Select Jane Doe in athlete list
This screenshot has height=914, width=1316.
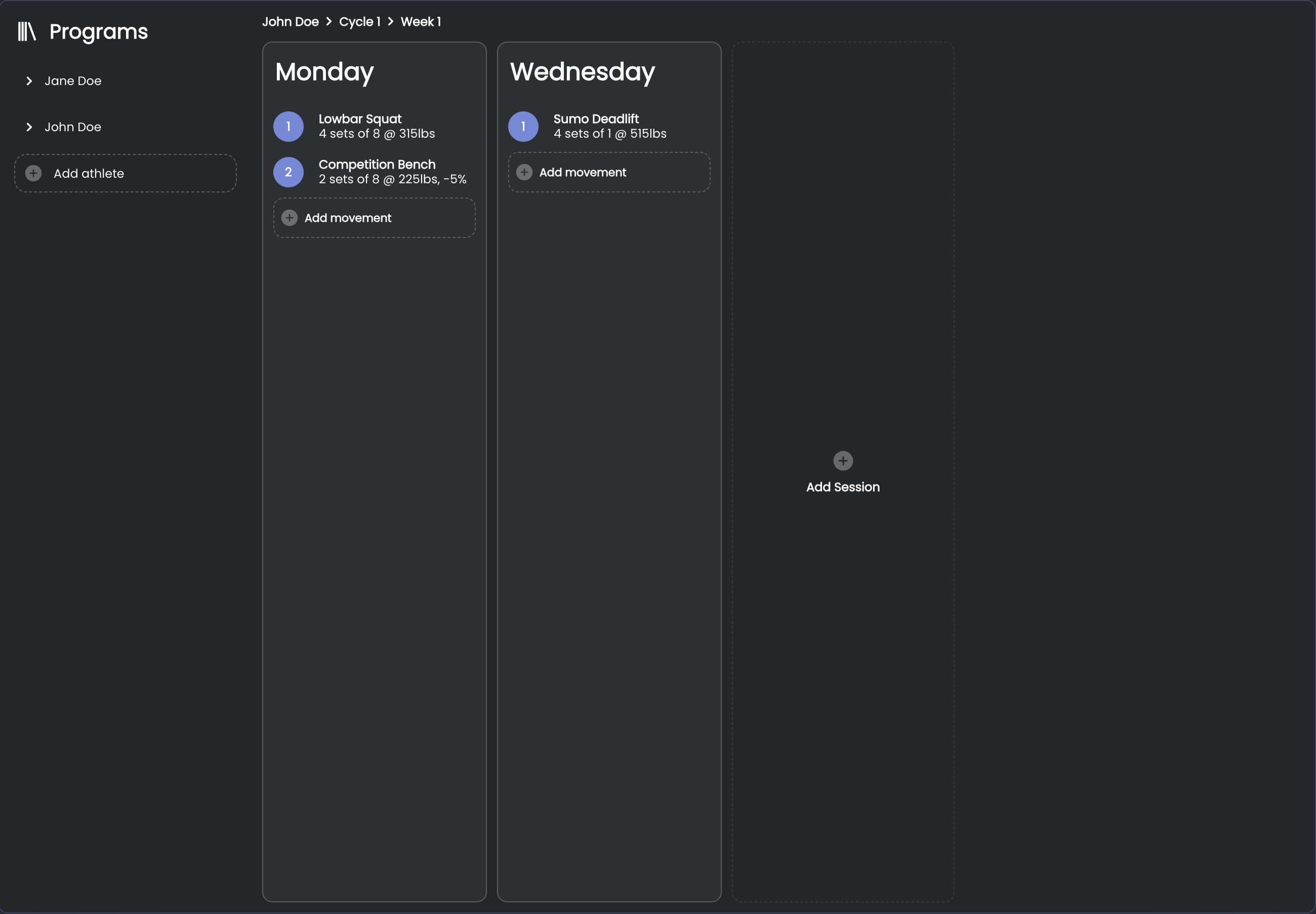[73, 82]
